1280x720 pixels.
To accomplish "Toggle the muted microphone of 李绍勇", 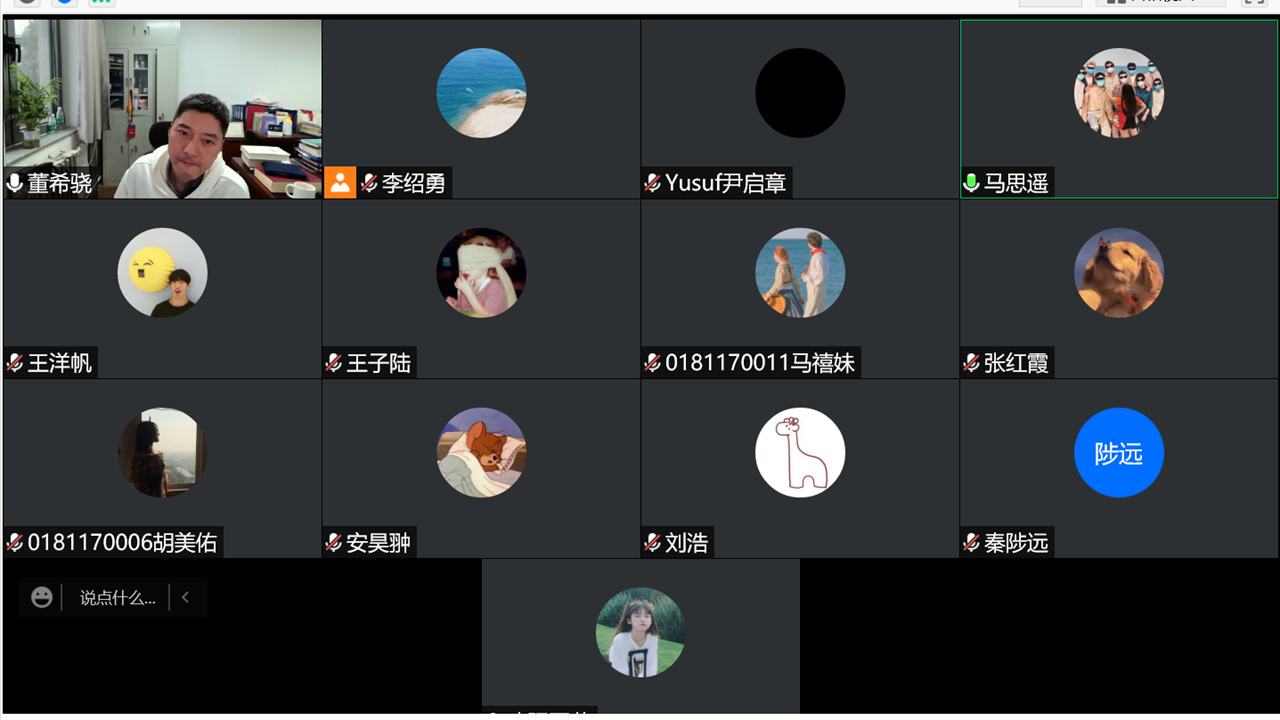I will point(369,183).
